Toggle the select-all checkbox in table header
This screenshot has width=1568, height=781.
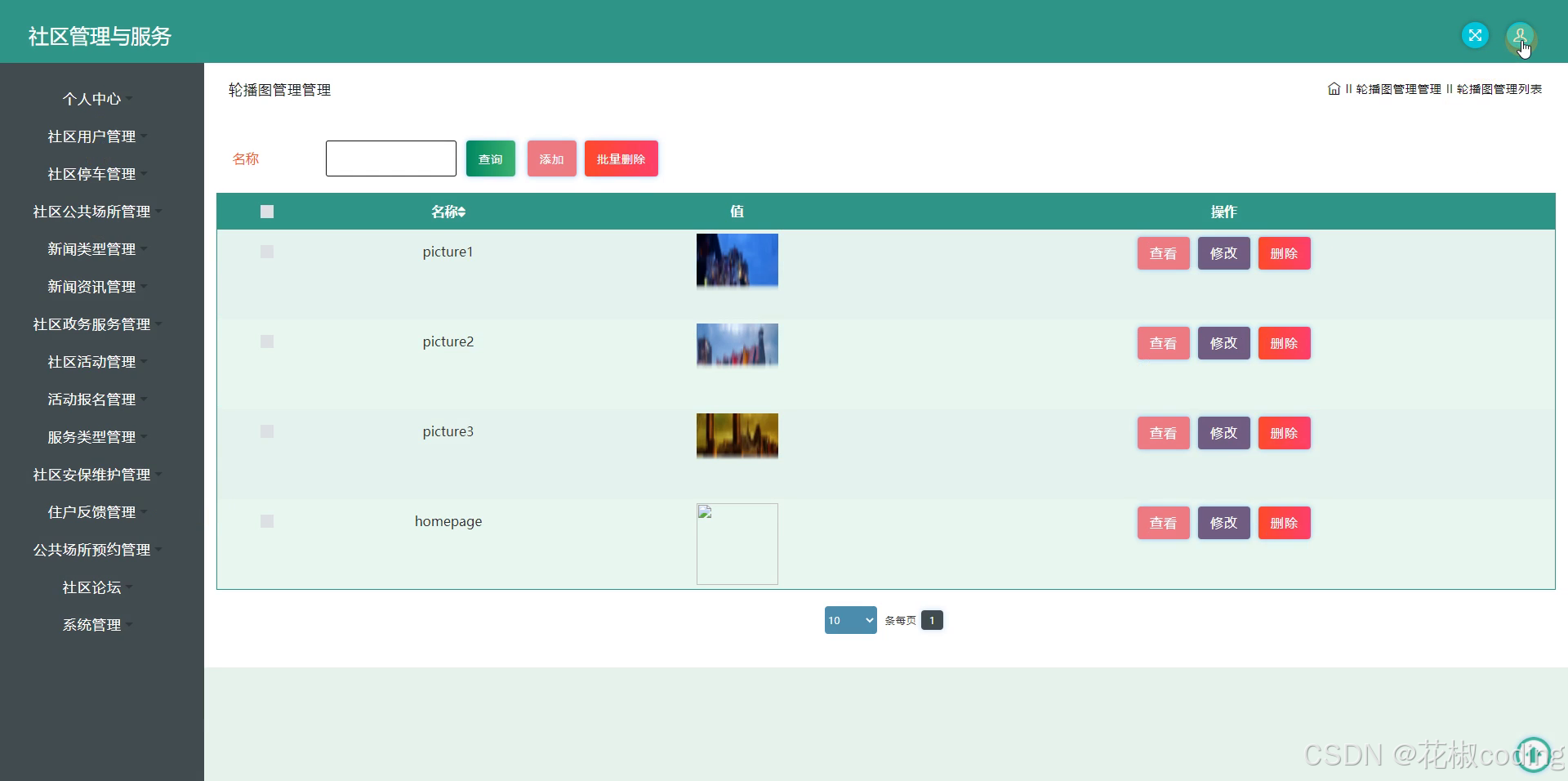point(267,212)
